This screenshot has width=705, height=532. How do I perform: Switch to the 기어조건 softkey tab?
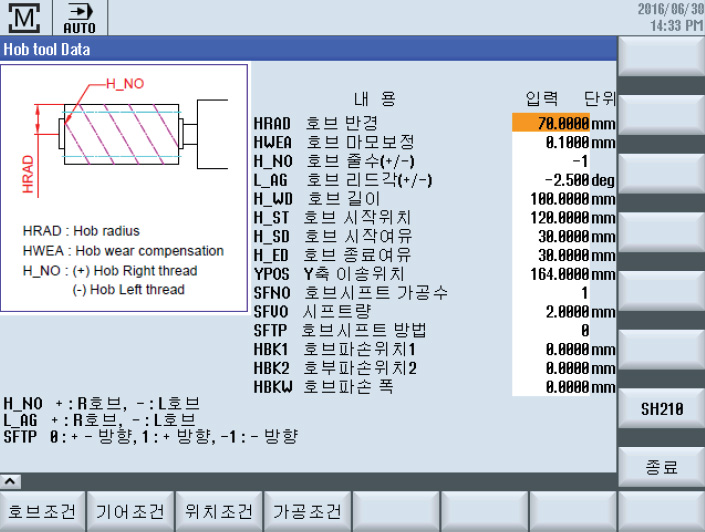point(131,512)
